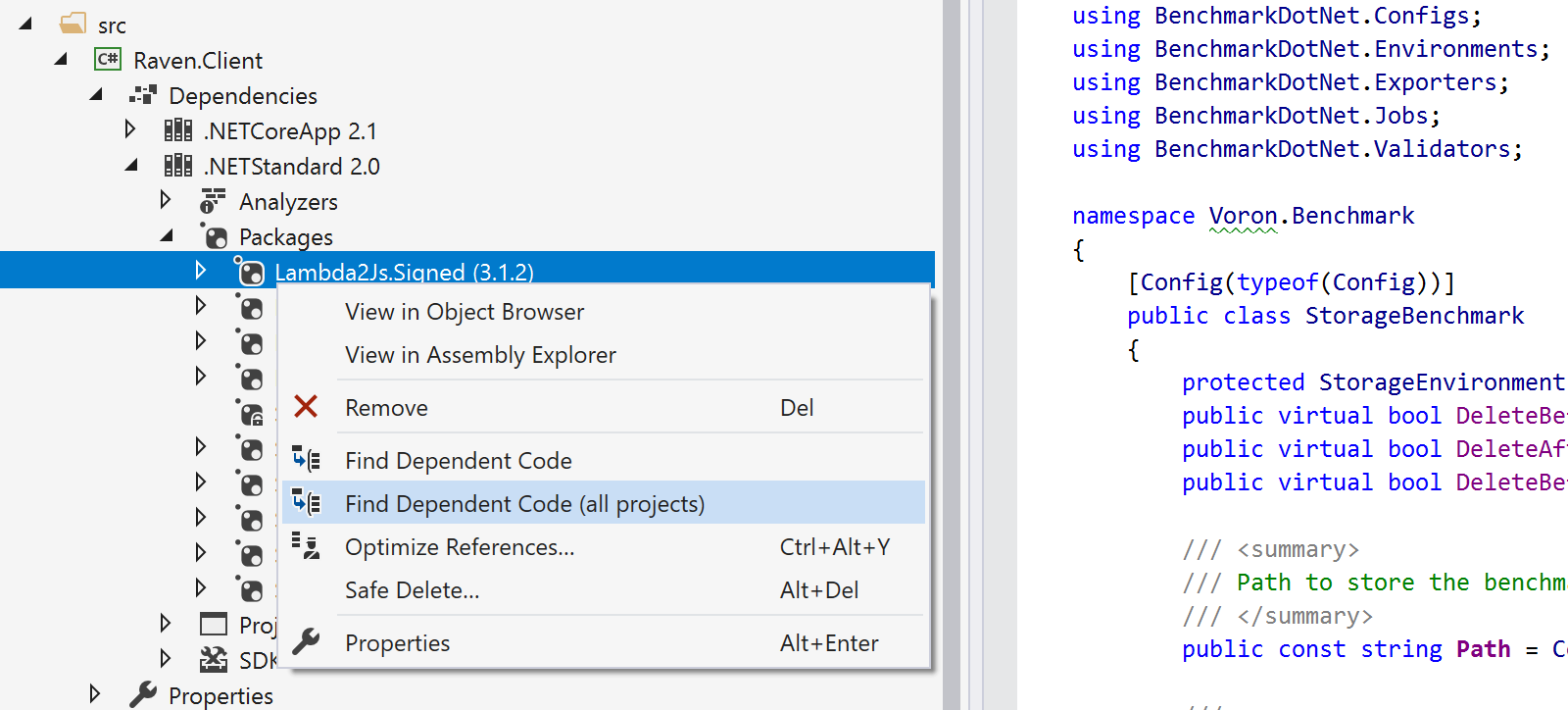Screen dimensions: 1568x710
Task: Click 'Path to store the benchm' comment
Action: pos(1401,583)
